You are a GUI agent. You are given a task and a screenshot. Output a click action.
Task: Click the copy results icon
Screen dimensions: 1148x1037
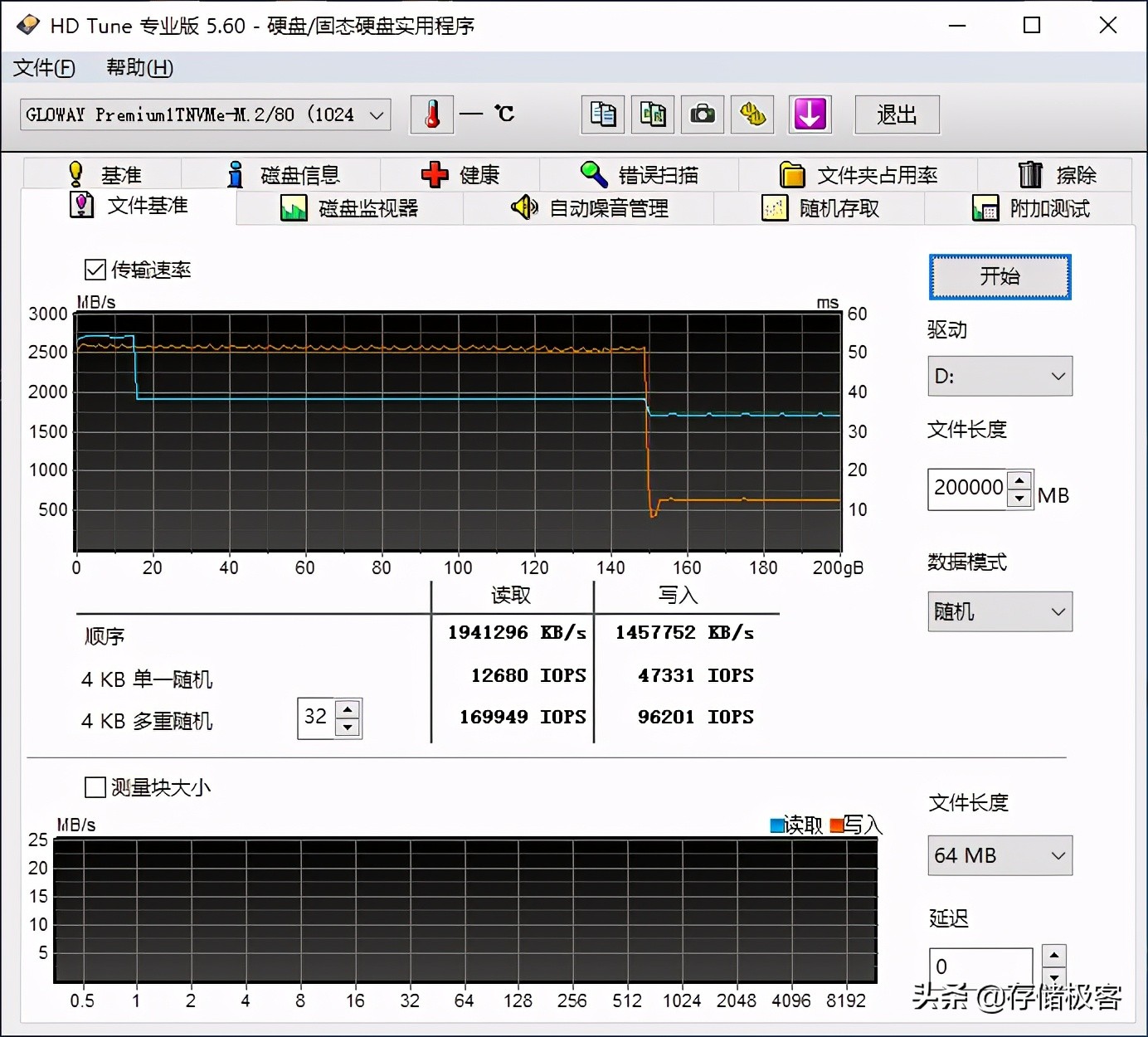[602, 114]
